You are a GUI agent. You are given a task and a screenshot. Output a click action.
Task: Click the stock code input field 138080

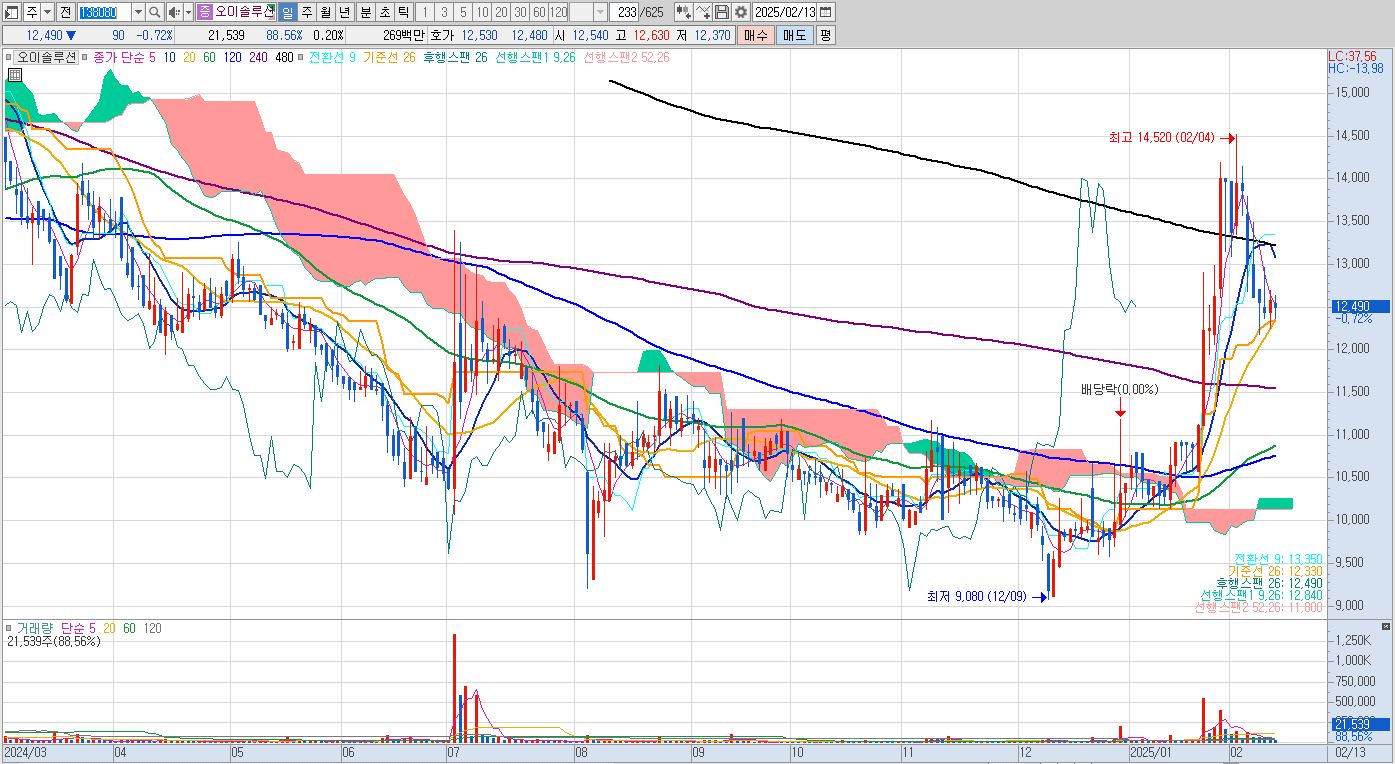pos(104,12)
